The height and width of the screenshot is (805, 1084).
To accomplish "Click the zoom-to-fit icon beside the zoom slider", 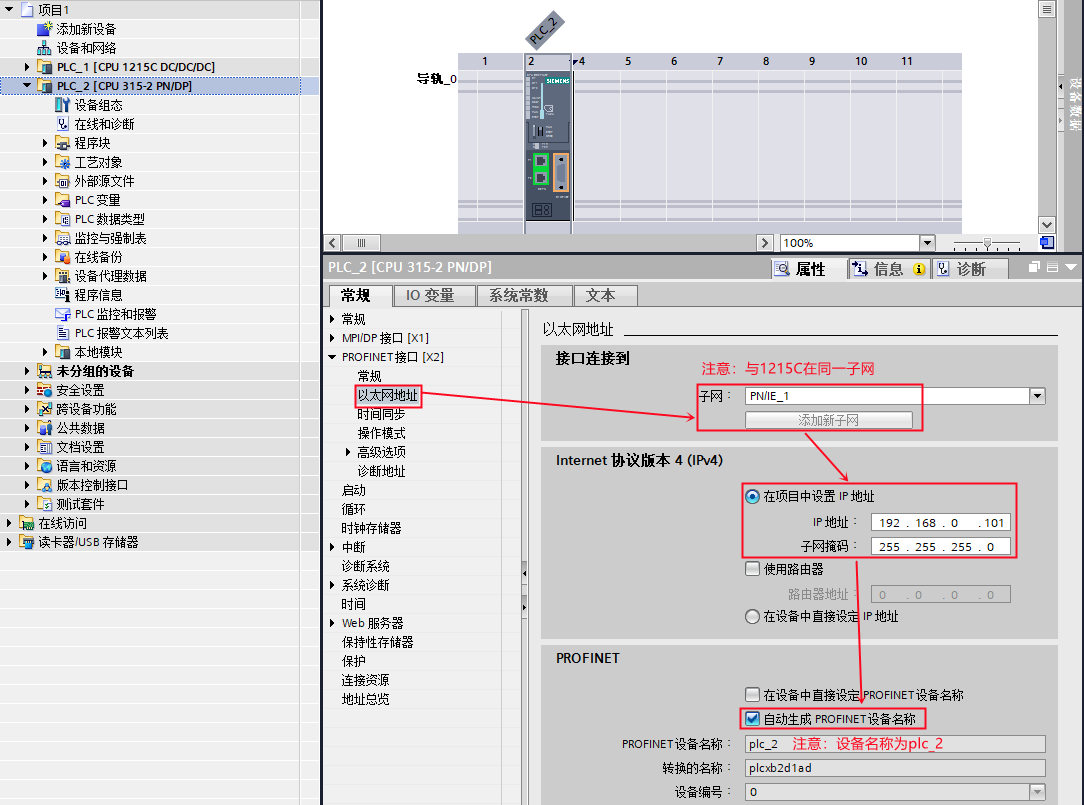I will tap(1047, 243).
